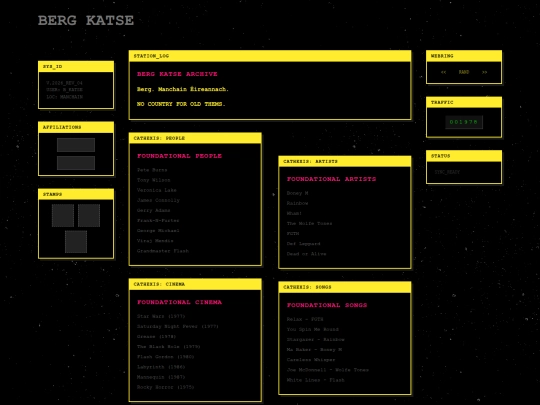
Task: Select "James Connolly" in people list
Action: pyautogui.click(x=158, y=200)
